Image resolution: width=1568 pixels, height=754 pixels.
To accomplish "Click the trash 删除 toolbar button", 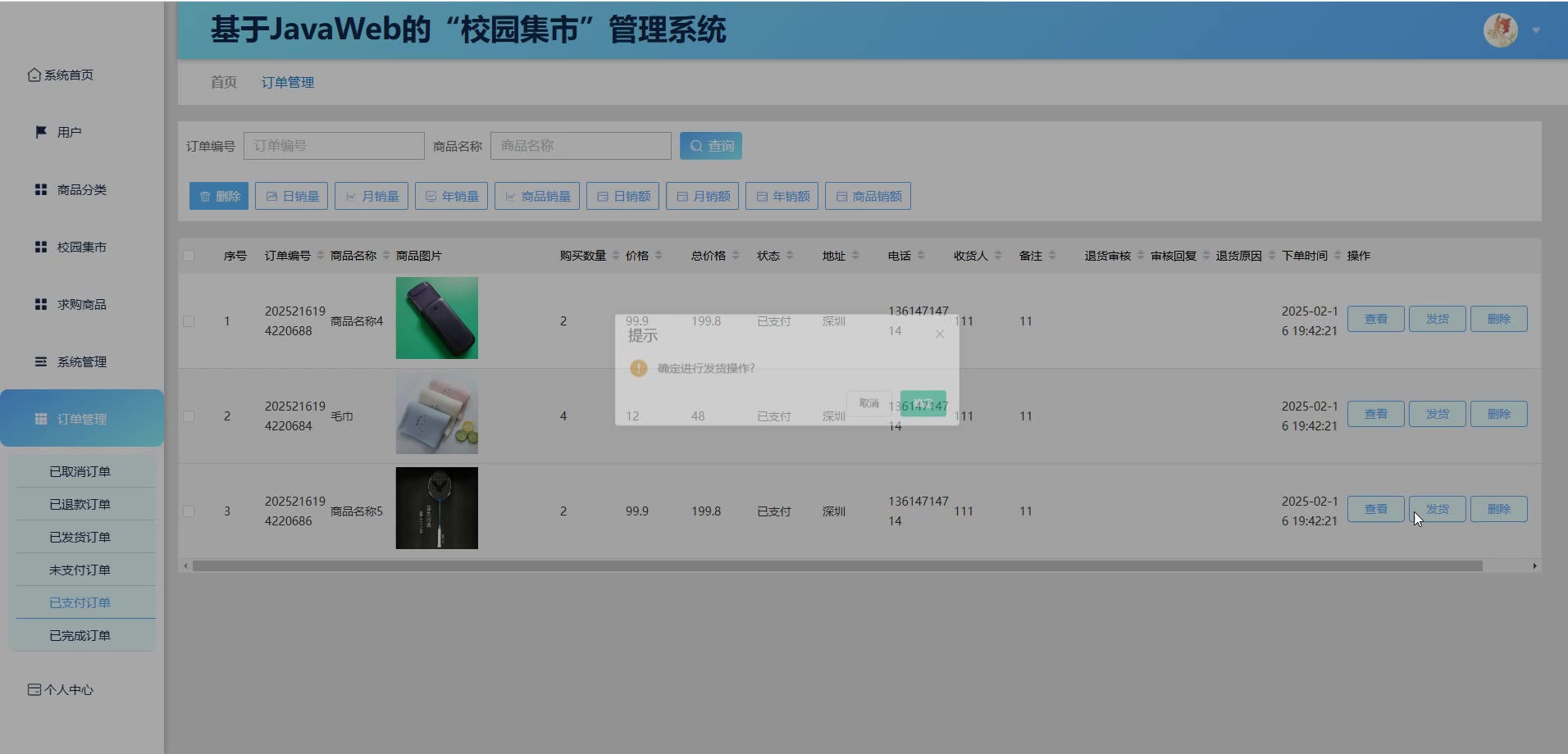I will (219, 196).
